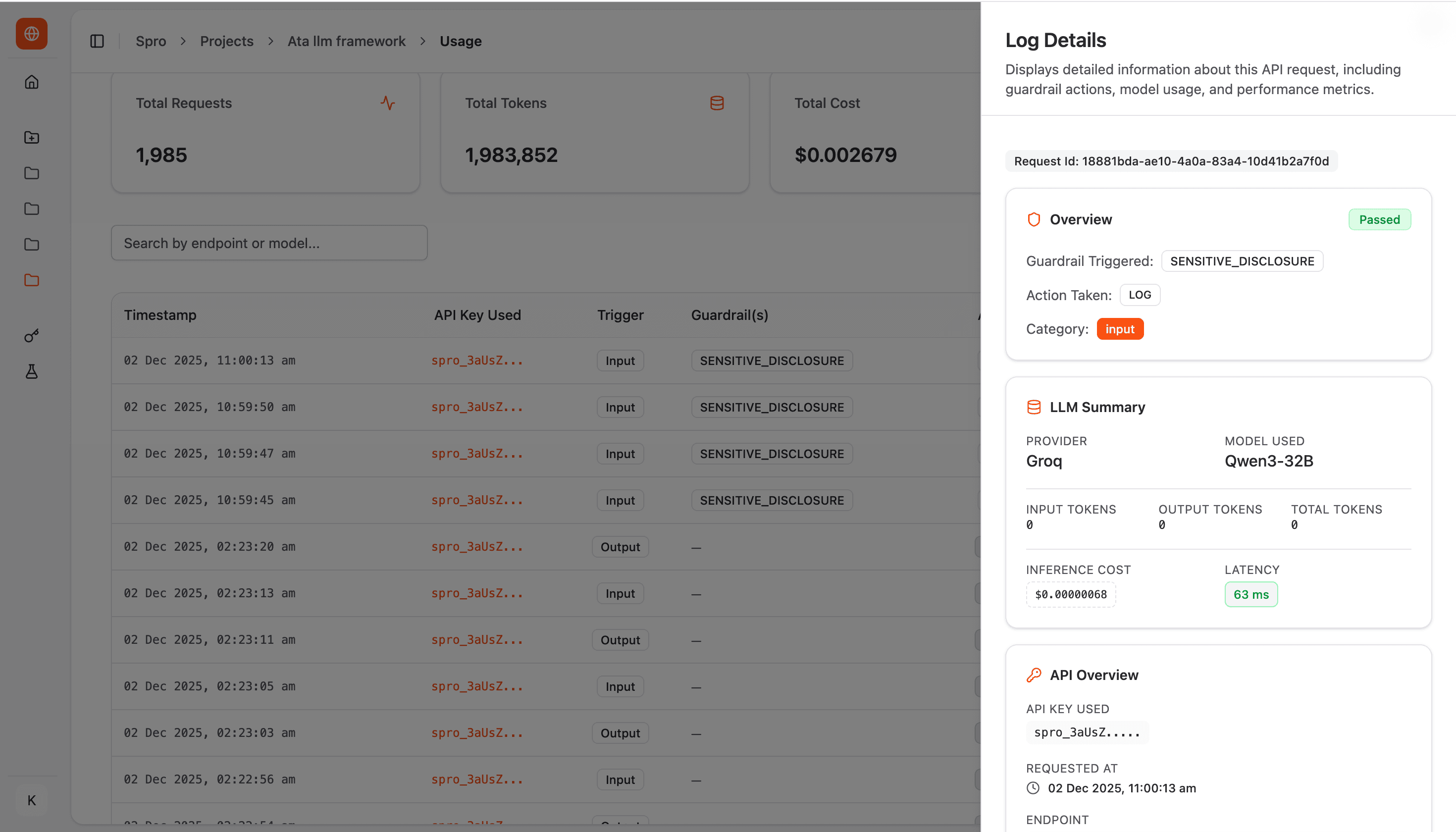Go to Projects breadcrumb
This screenshot has height=832, width=1456.
(226, 41)
